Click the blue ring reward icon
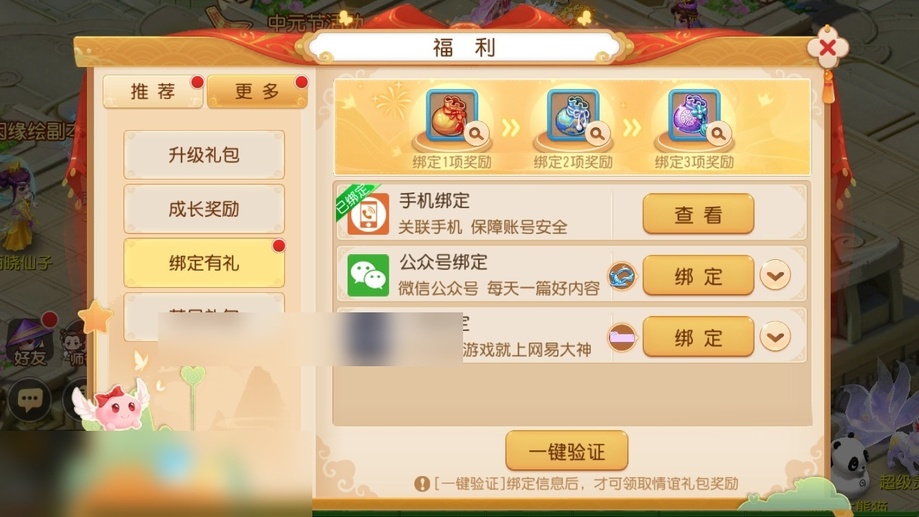 point(622,276)
